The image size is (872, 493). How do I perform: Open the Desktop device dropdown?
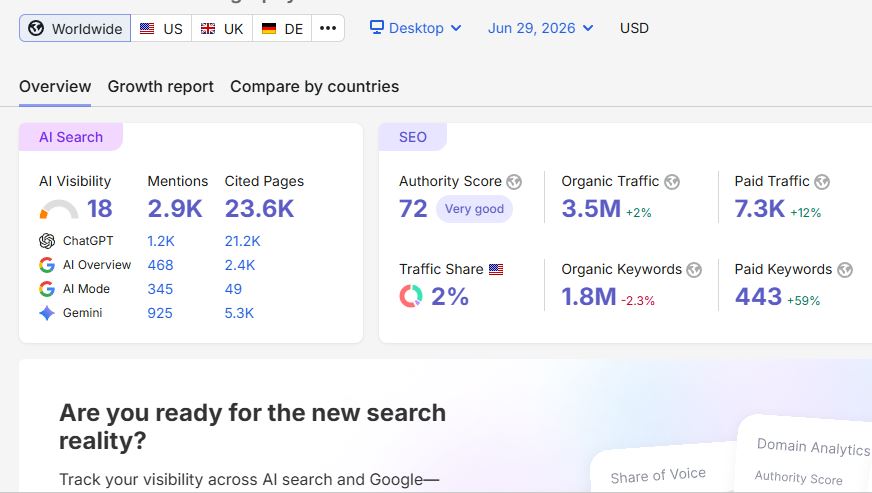coord(415,28)
